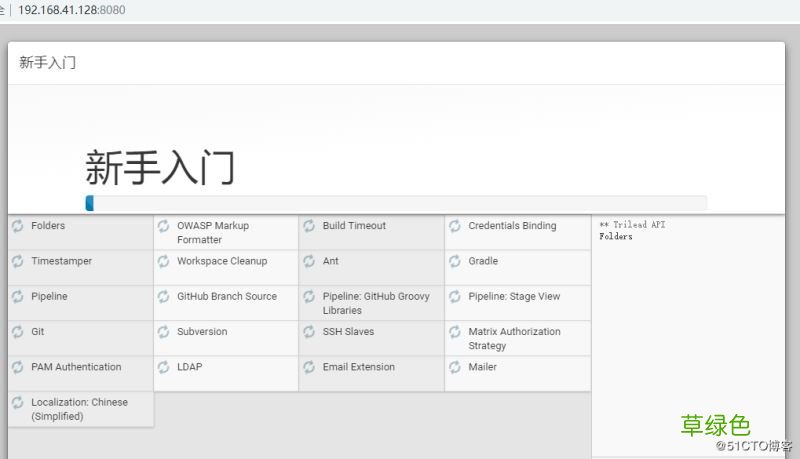Click the 新手入门 dialog title text
The image size is (800, 459).
coord(47,63)
